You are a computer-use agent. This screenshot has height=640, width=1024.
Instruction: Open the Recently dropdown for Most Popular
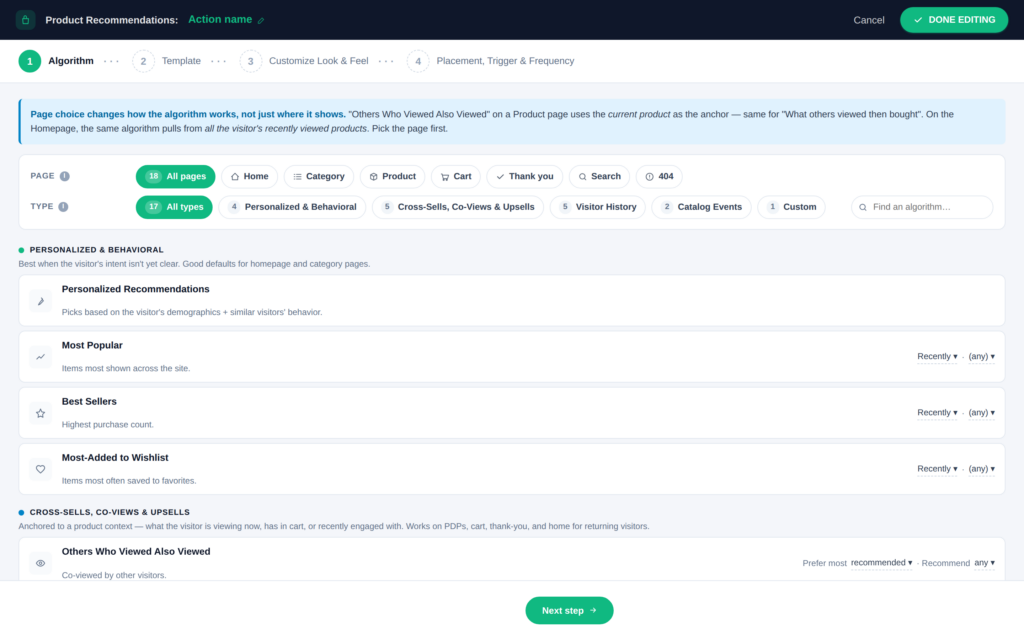coord(937,357)
